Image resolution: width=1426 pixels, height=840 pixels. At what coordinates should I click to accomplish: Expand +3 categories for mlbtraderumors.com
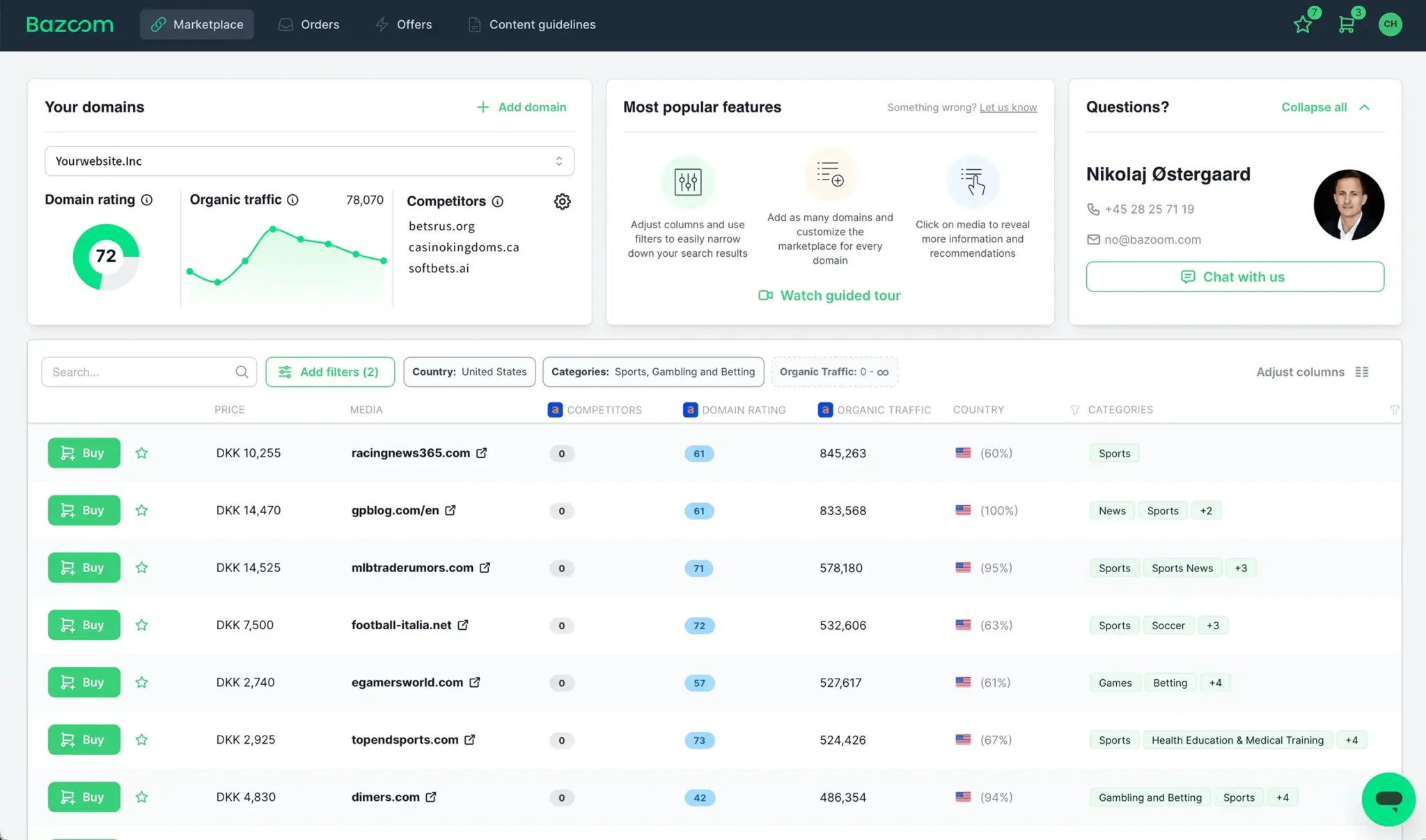click(1240, 568)
